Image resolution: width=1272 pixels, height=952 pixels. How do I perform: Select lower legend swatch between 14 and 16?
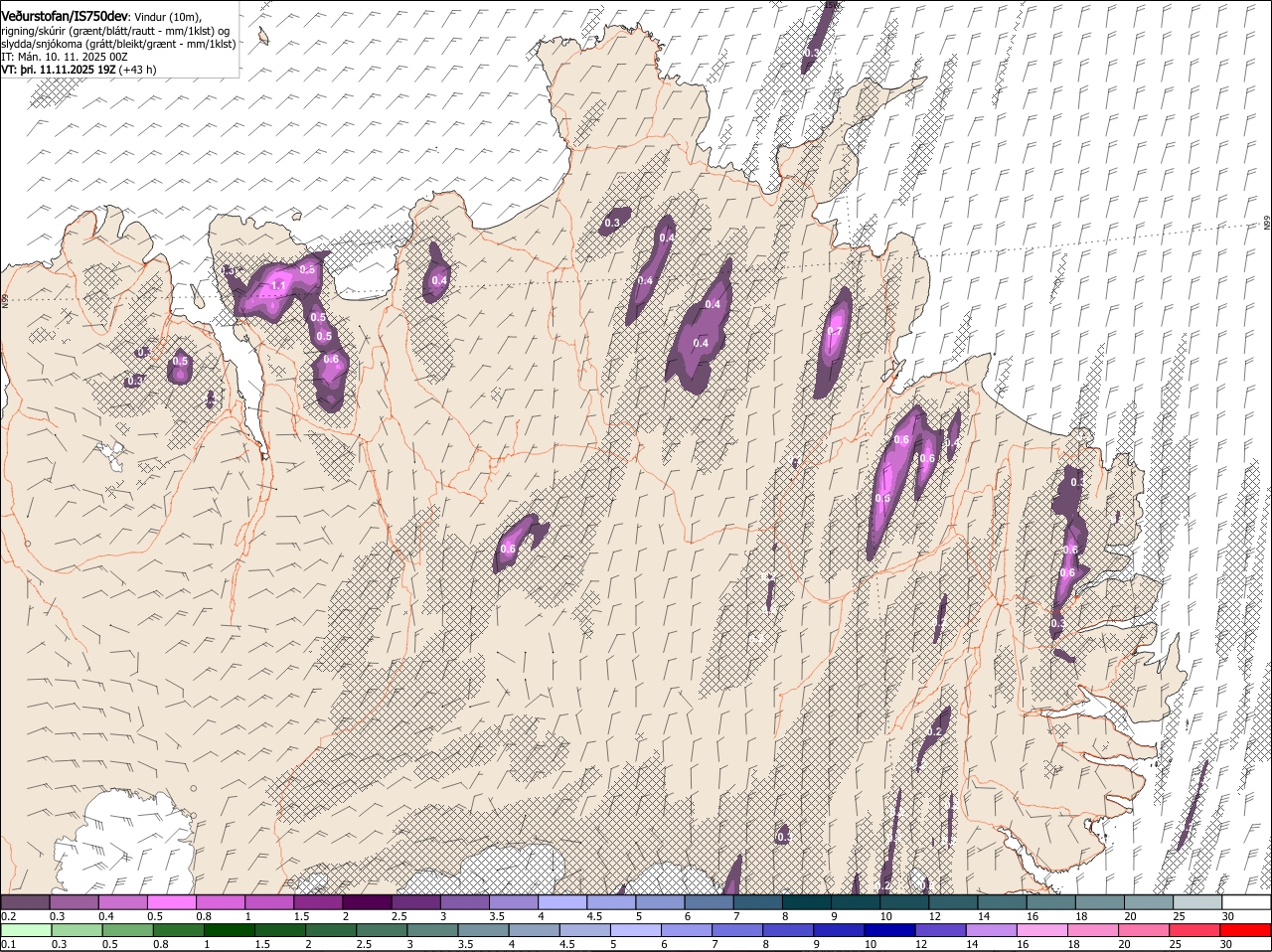[x=993, y=931]
